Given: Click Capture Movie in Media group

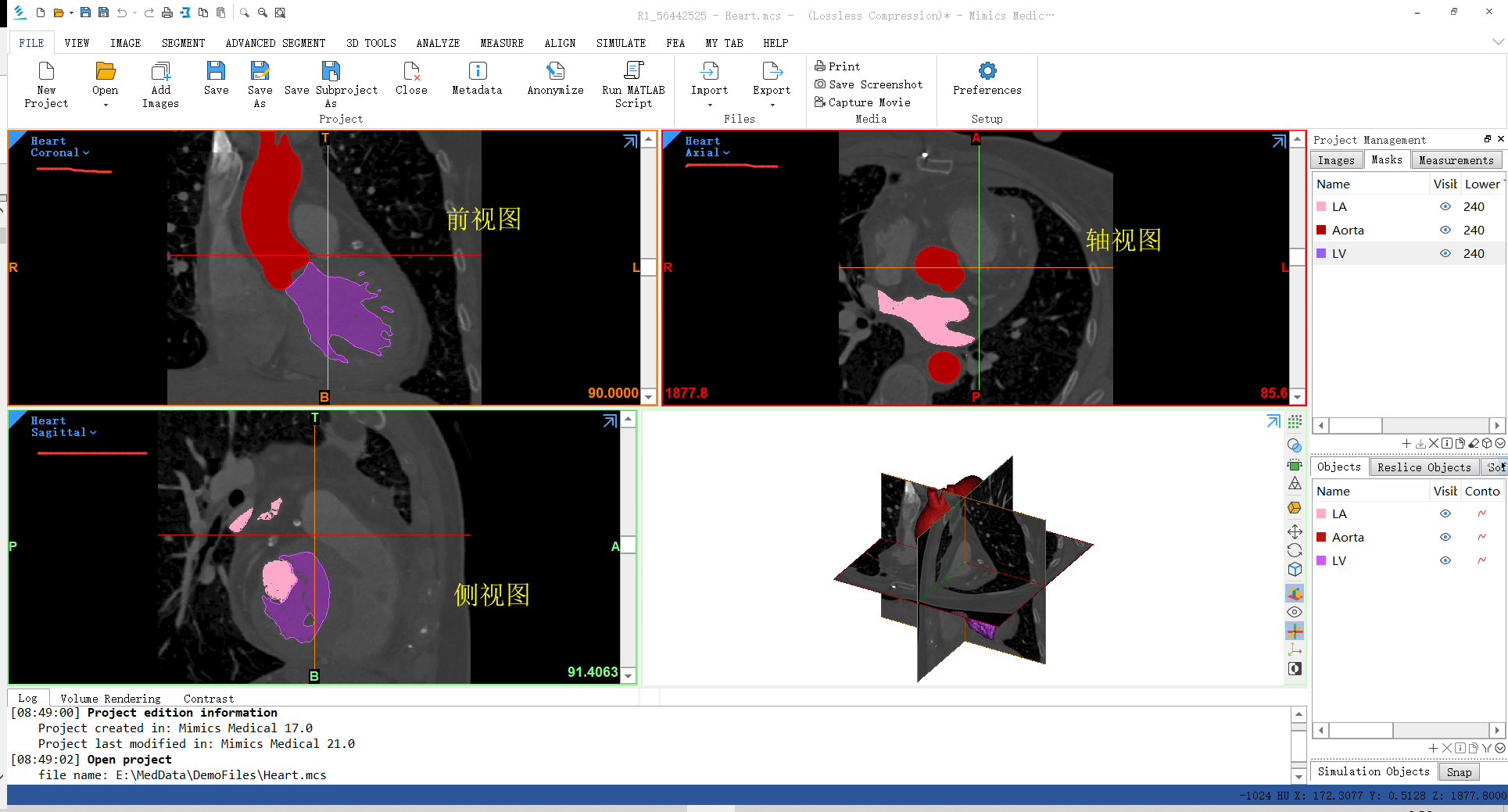Looking at the screenshot, I should (862, 102).
